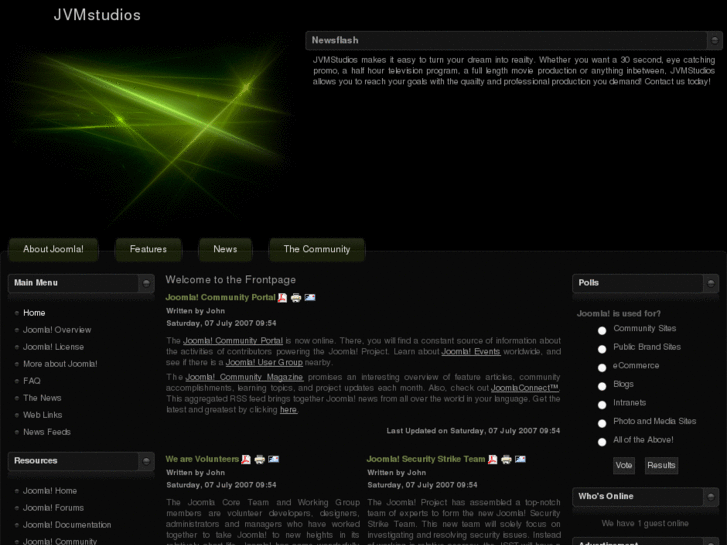Open Web Links menu item
Screen dimensions: 727x545
(43, 415)
